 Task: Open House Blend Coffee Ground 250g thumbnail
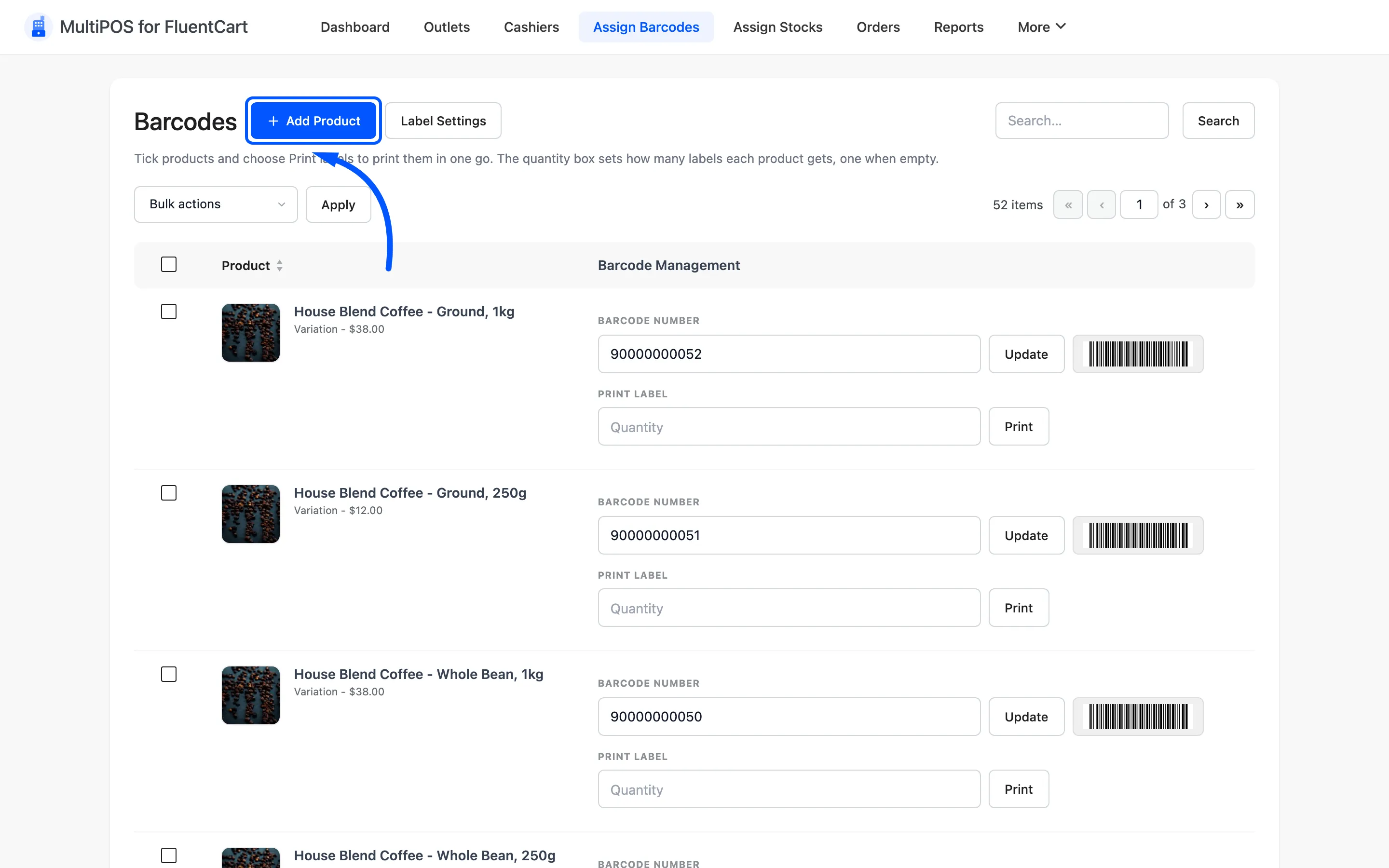point(251,515)
